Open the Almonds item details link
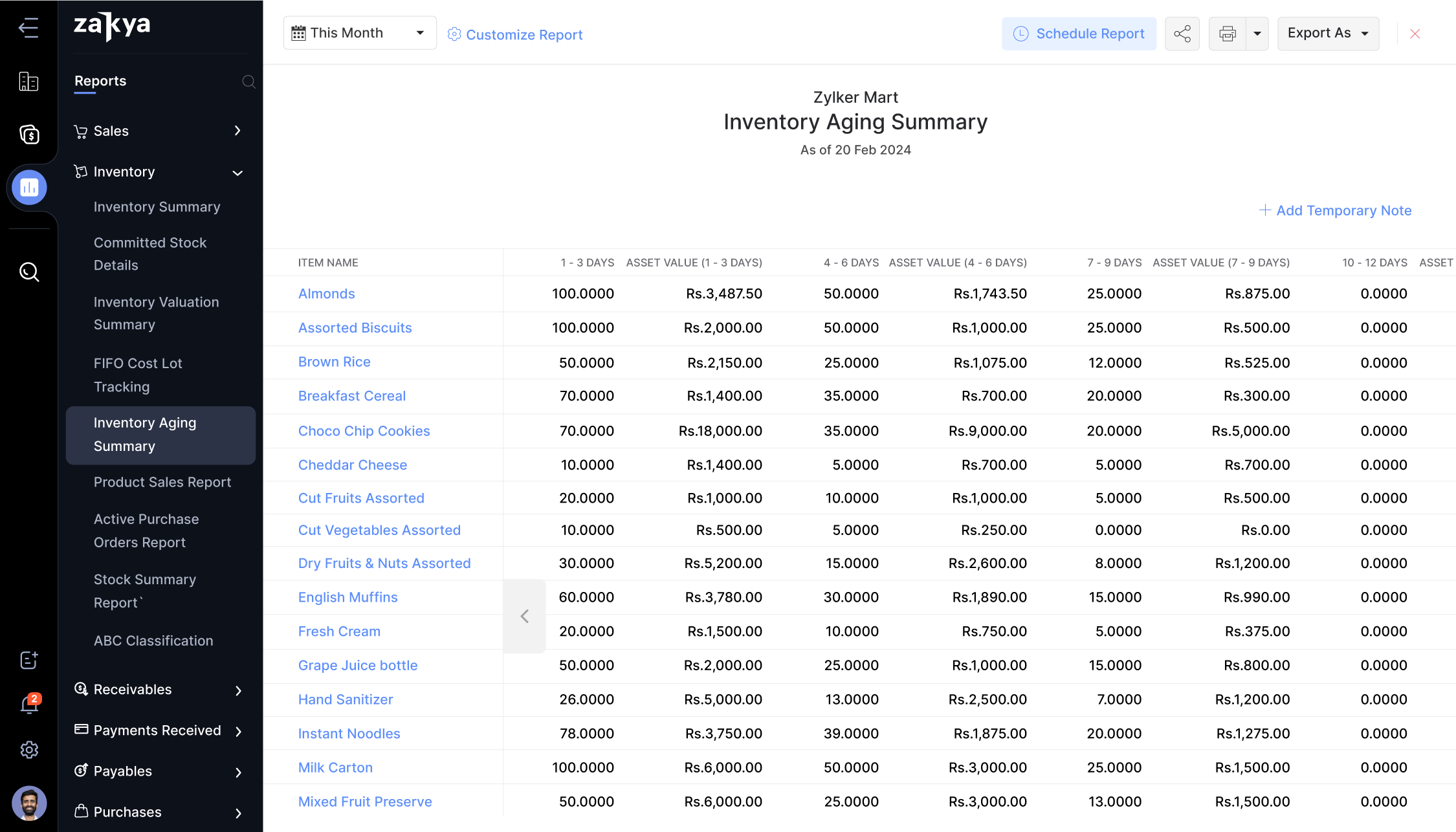 point(326,293)
